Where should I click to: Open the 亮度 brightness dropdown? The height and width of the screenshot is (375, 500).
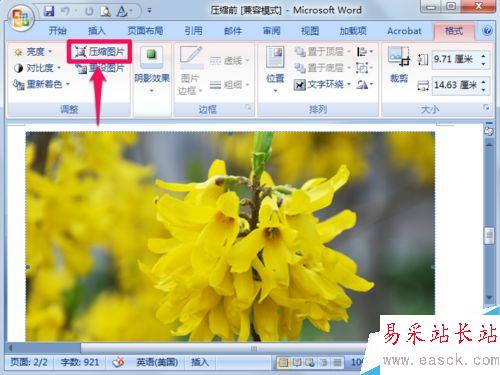(33, 52)
